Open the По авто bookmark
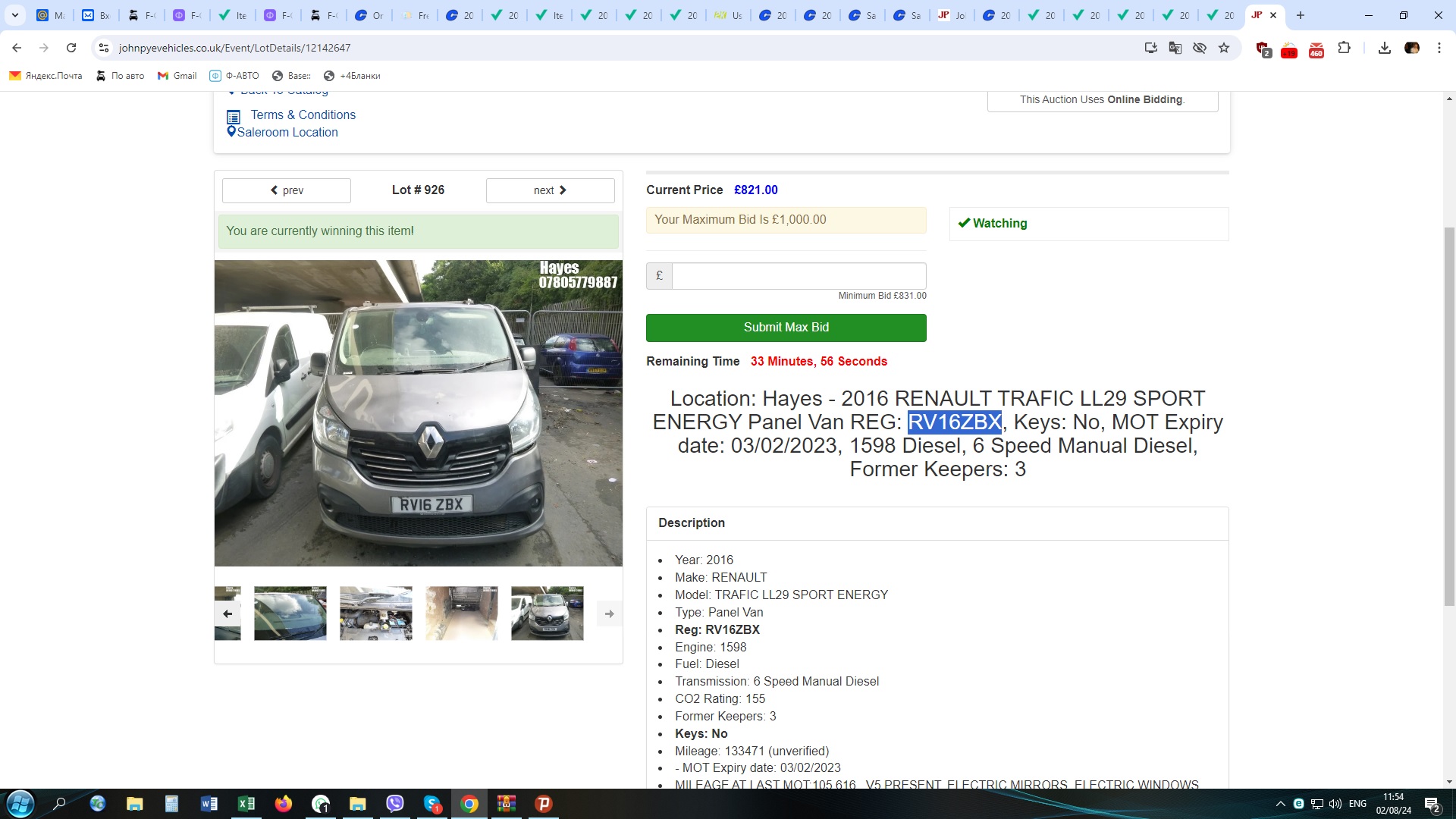This screenshot has height=819, width=1456. 120,76
